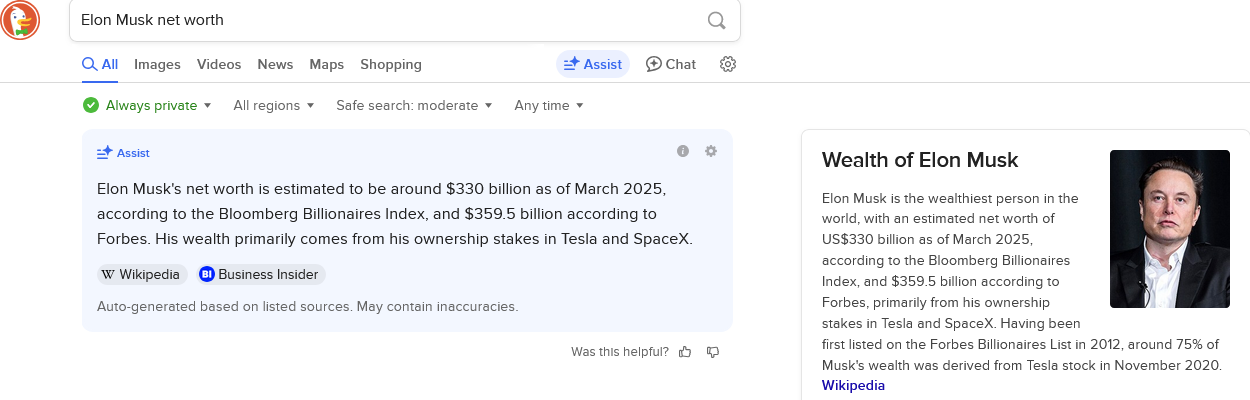Follow the Wikipedia link in knowledge panel
This screenshot has width=1250, height=400.
tap(853, 385)
